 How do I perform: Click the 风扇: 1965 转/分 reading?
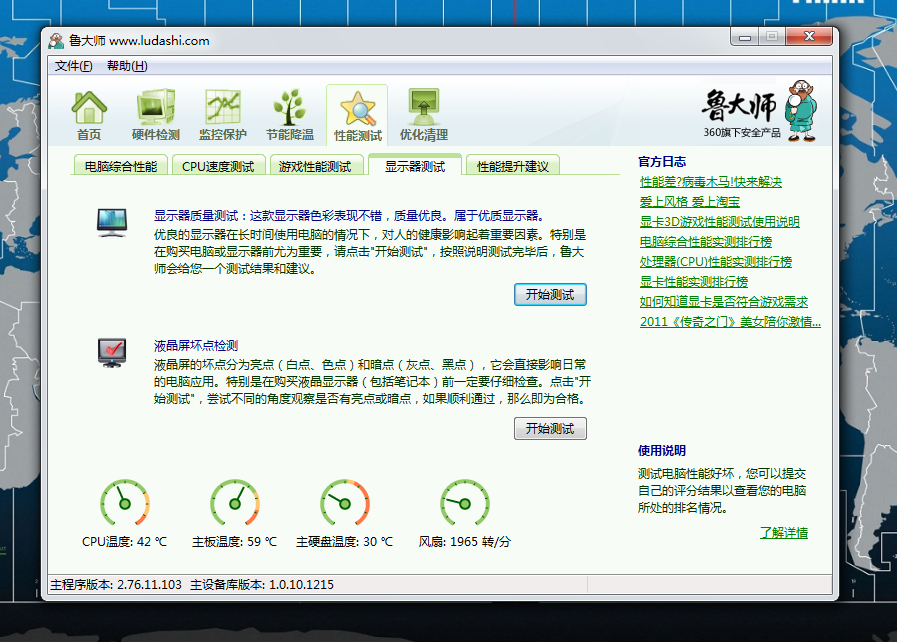click(465, 541)
